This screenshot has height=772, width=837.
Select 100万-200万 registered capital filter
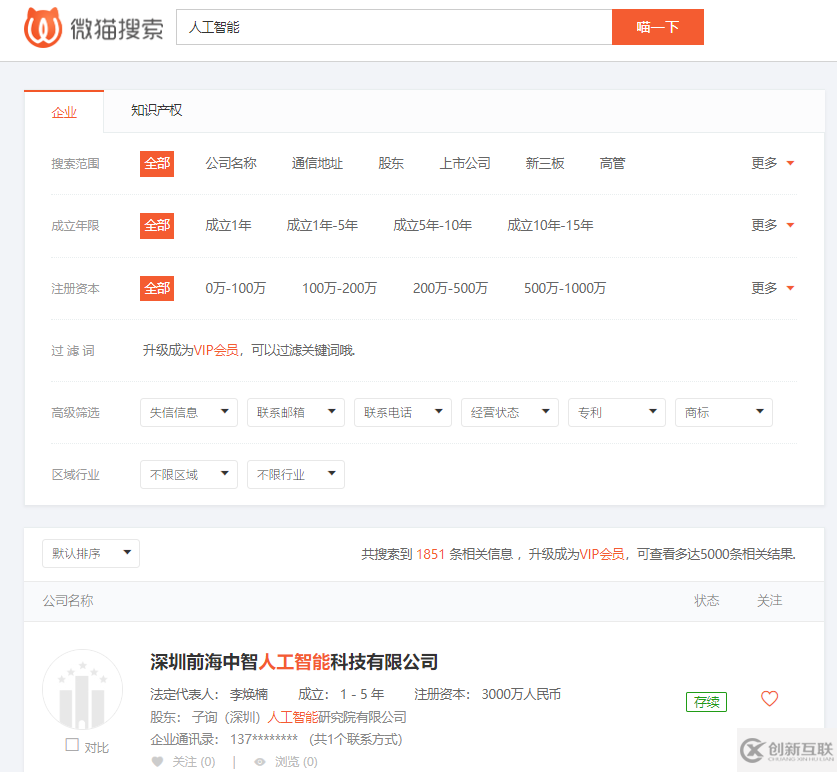click(x=339, y=288)
